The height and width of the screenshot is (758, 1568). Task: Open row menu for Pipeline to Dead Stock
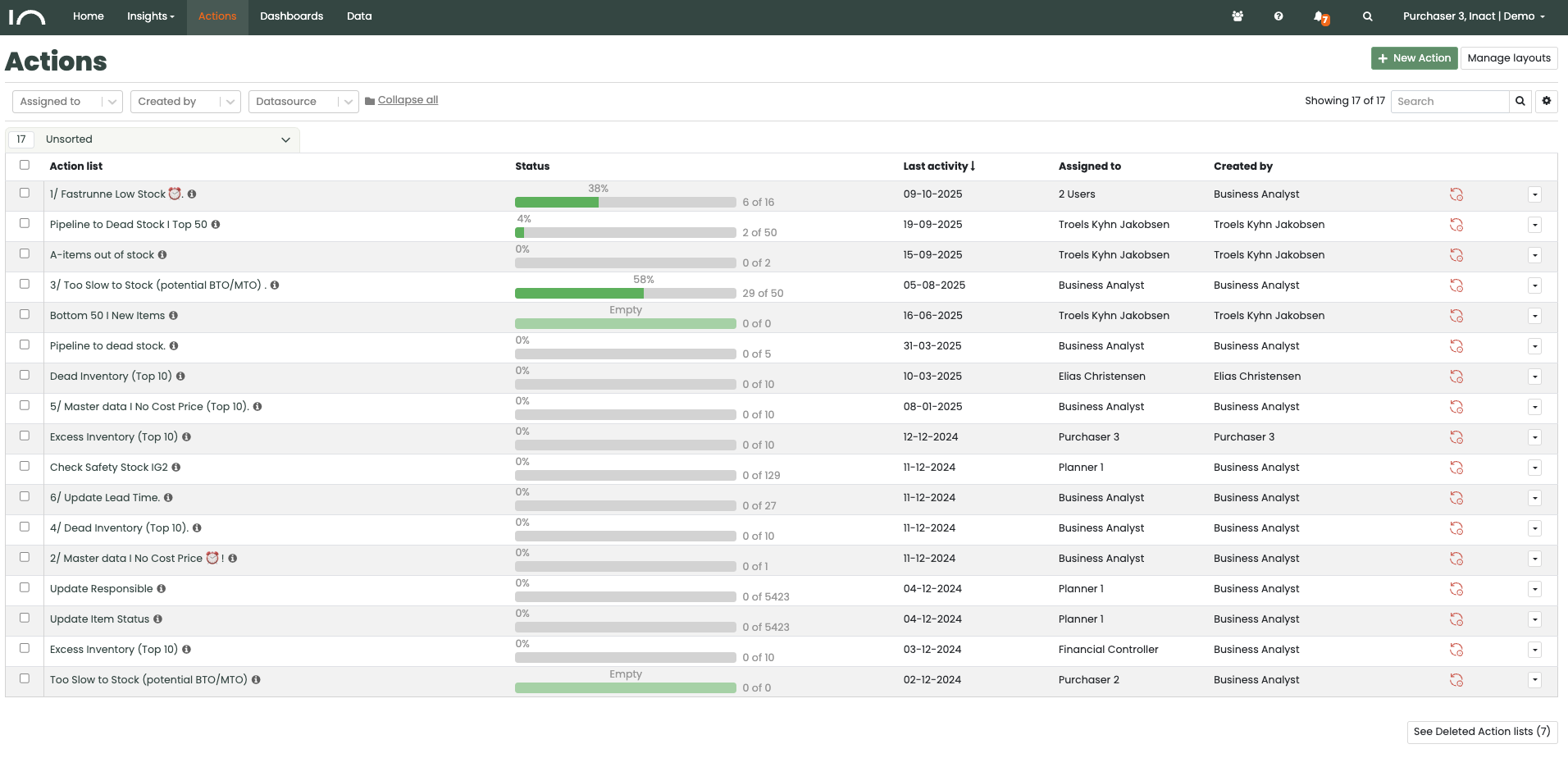point(1534,225)
